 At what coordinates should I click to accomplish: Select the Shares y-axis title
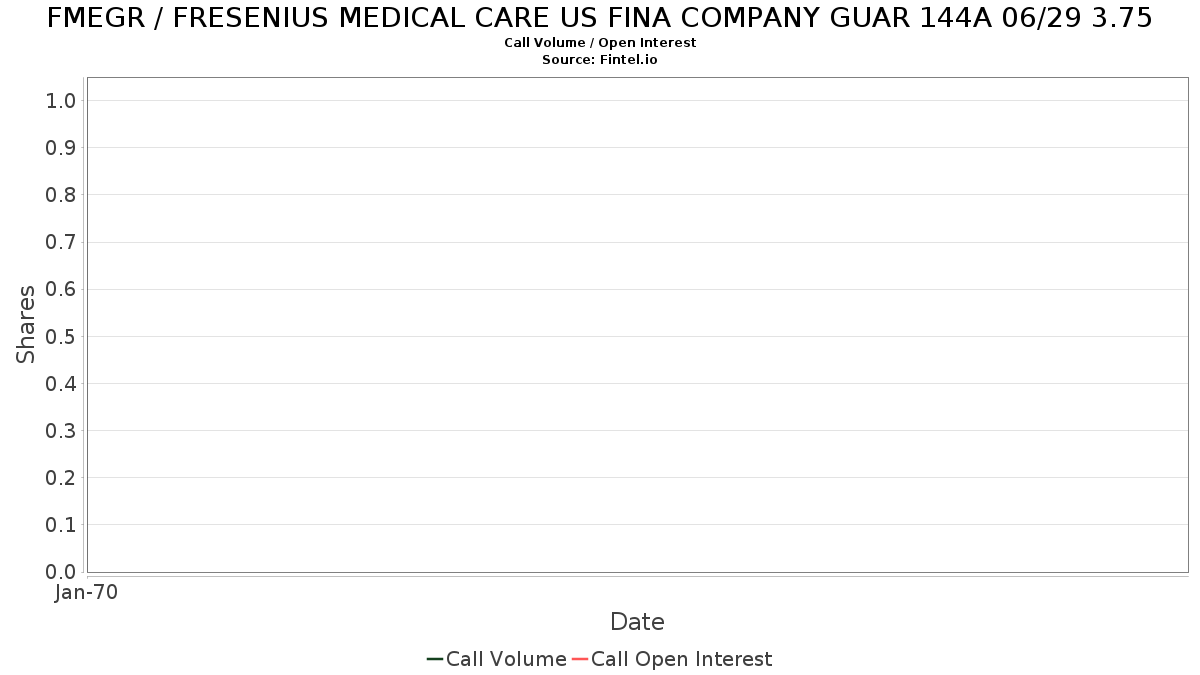point(26,324)
